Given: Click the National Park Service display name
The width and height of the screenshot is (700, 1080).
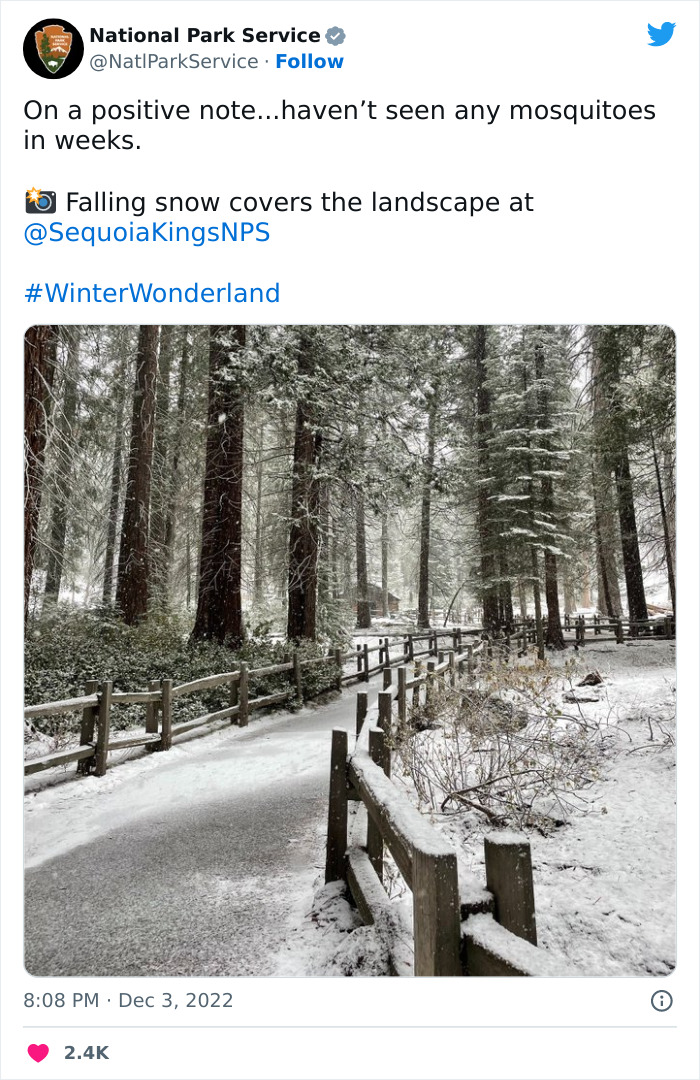Looking at the screenshot, I should click(x=205, y=35).
